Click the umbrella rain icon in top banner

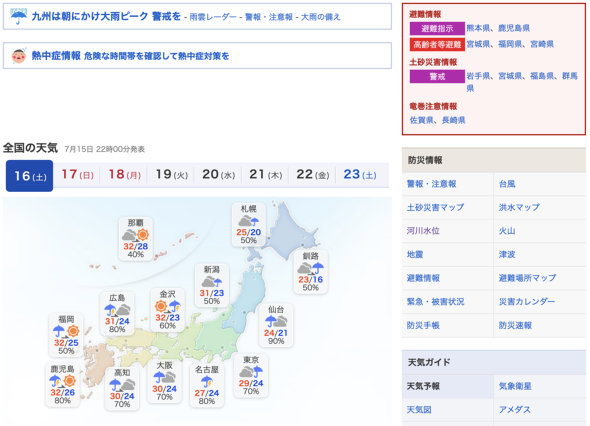[x=18, y=16]
